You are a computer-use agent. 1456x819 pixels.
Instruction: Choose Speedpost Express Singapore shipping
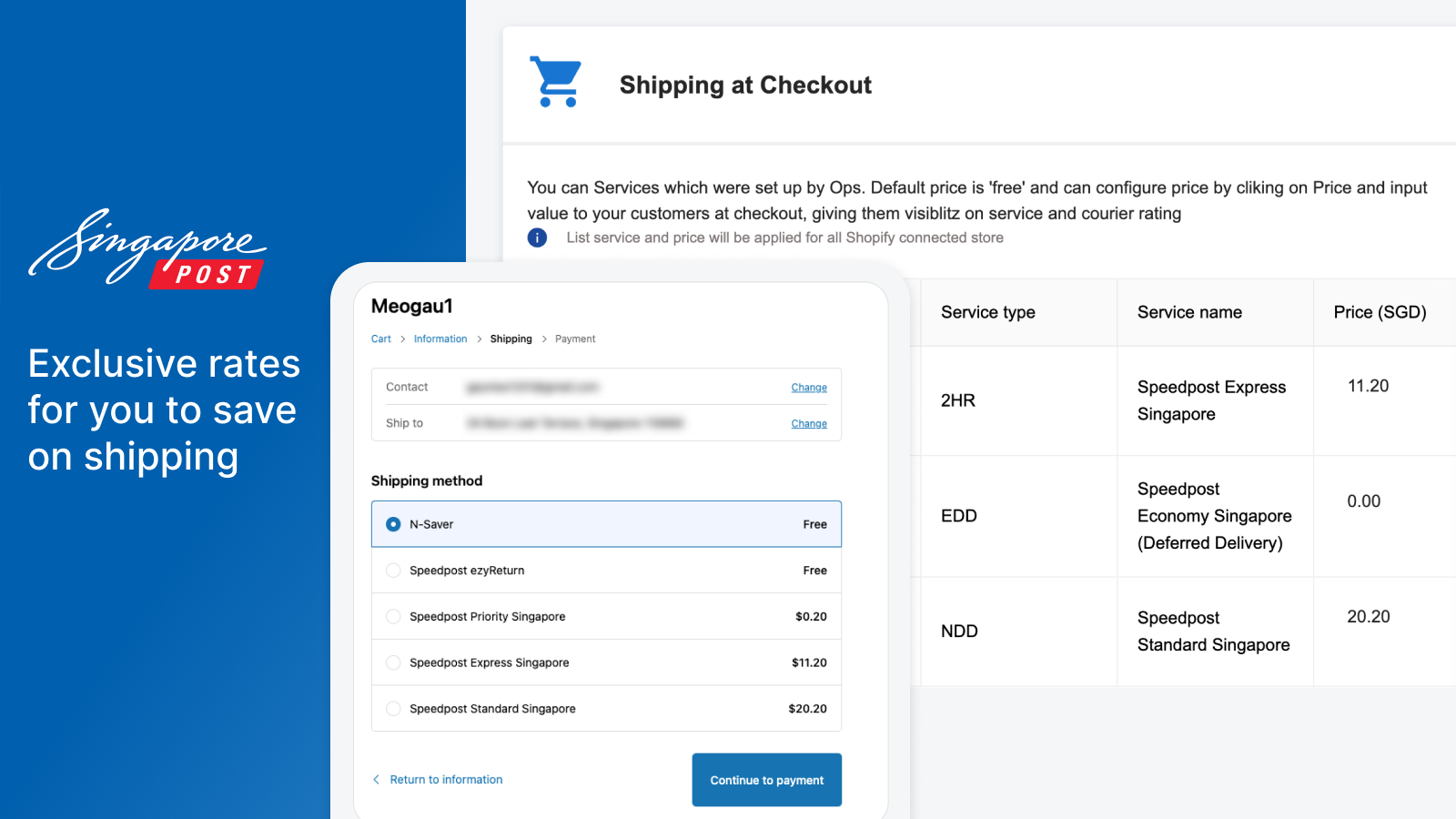pos(606,662)
